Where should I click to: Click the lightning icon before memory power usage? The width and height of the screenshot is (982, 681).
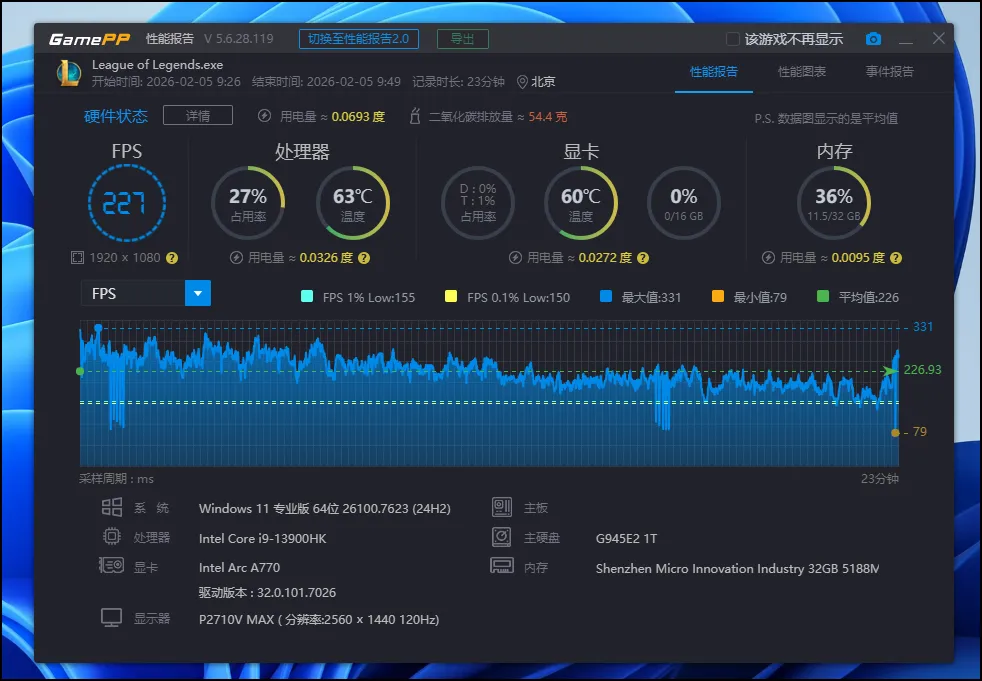[768, 257]
